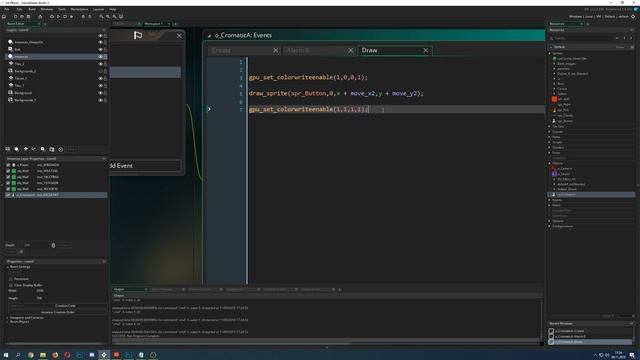This screenshot has height=360, width=640.
Task: Click the Stop square button in toolbar
Action: 65,17
